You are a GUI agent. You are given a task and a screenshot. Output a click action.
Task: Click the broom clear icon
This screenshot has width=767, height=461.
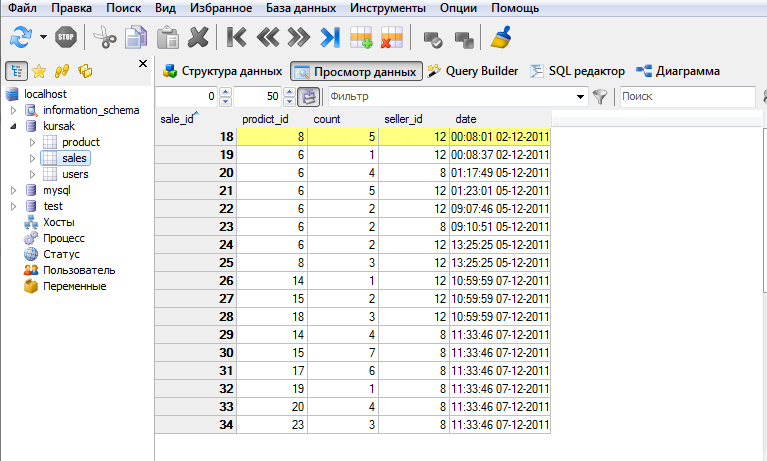point(500,37)
